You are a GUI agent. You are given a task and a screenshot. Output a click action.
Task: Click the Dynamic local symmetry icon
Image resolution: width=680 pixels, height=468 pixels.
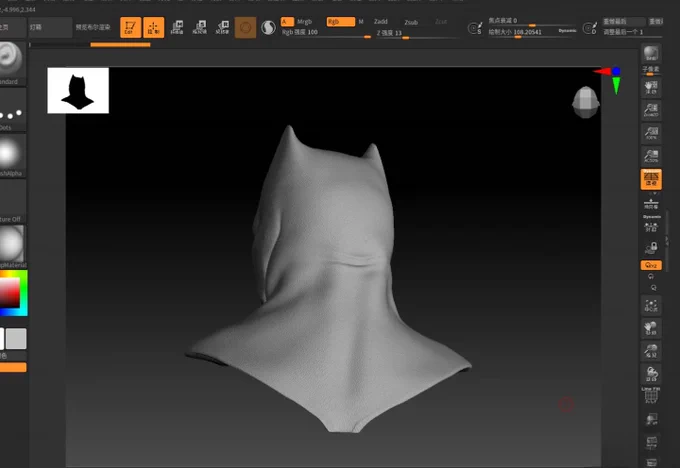(x=651, y=224)
